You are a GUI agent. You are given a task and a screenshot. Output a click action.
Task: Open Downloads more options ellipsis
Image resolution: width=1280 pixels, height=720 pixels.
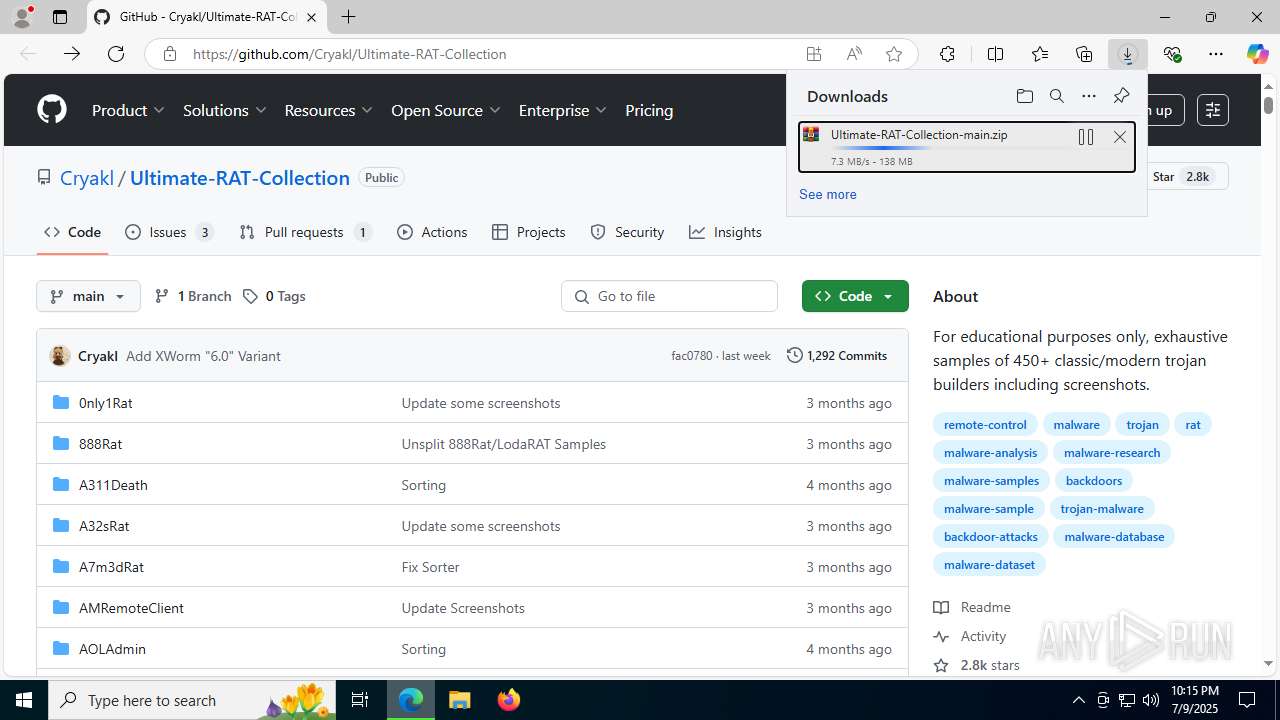point(1088,96)
